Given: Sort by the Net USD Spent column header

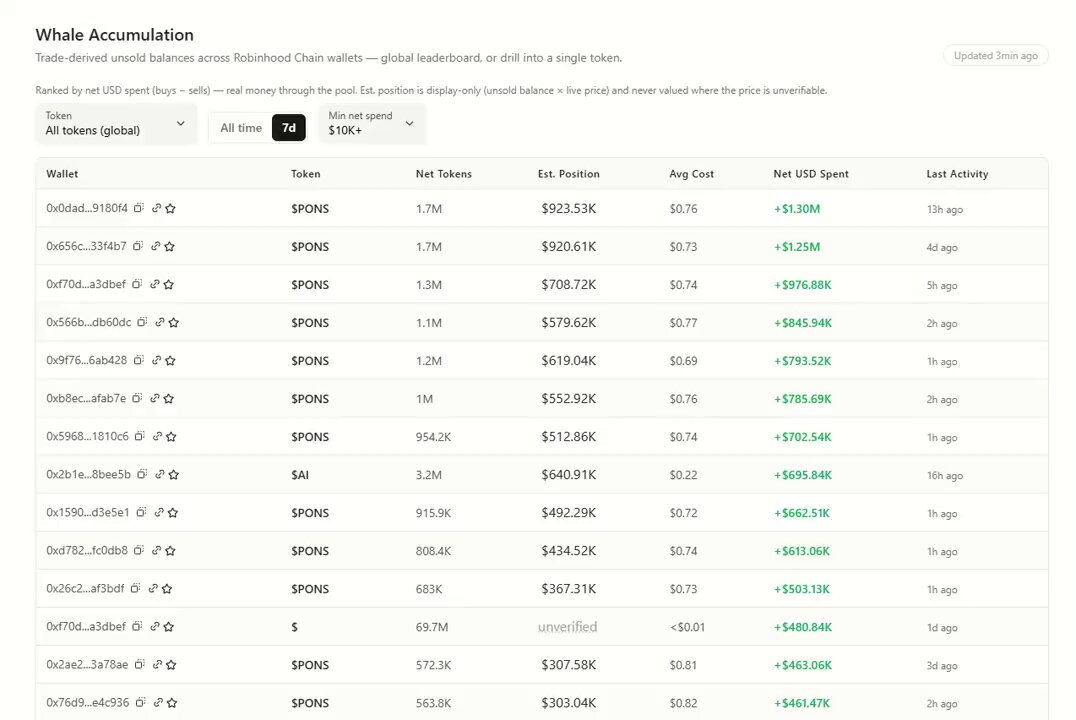Looking at the screenshot, I should tap(810, 174).
